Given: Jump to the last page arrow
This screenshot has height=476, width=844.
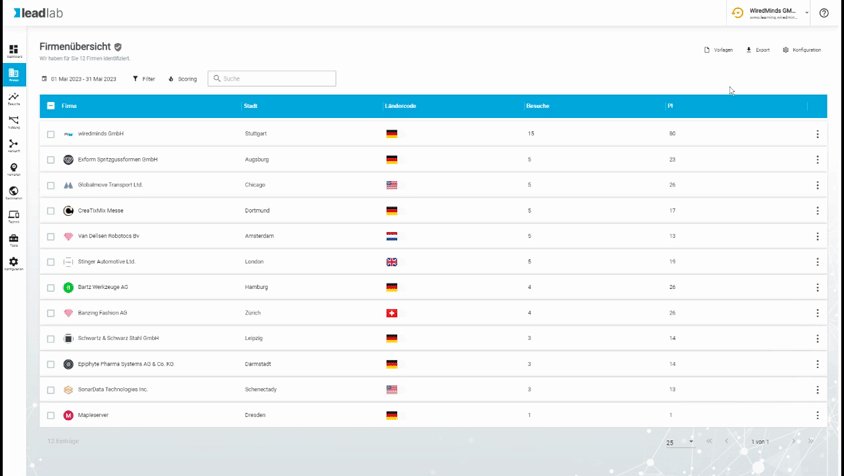Looking at the screenshot, I should point(811,442).
